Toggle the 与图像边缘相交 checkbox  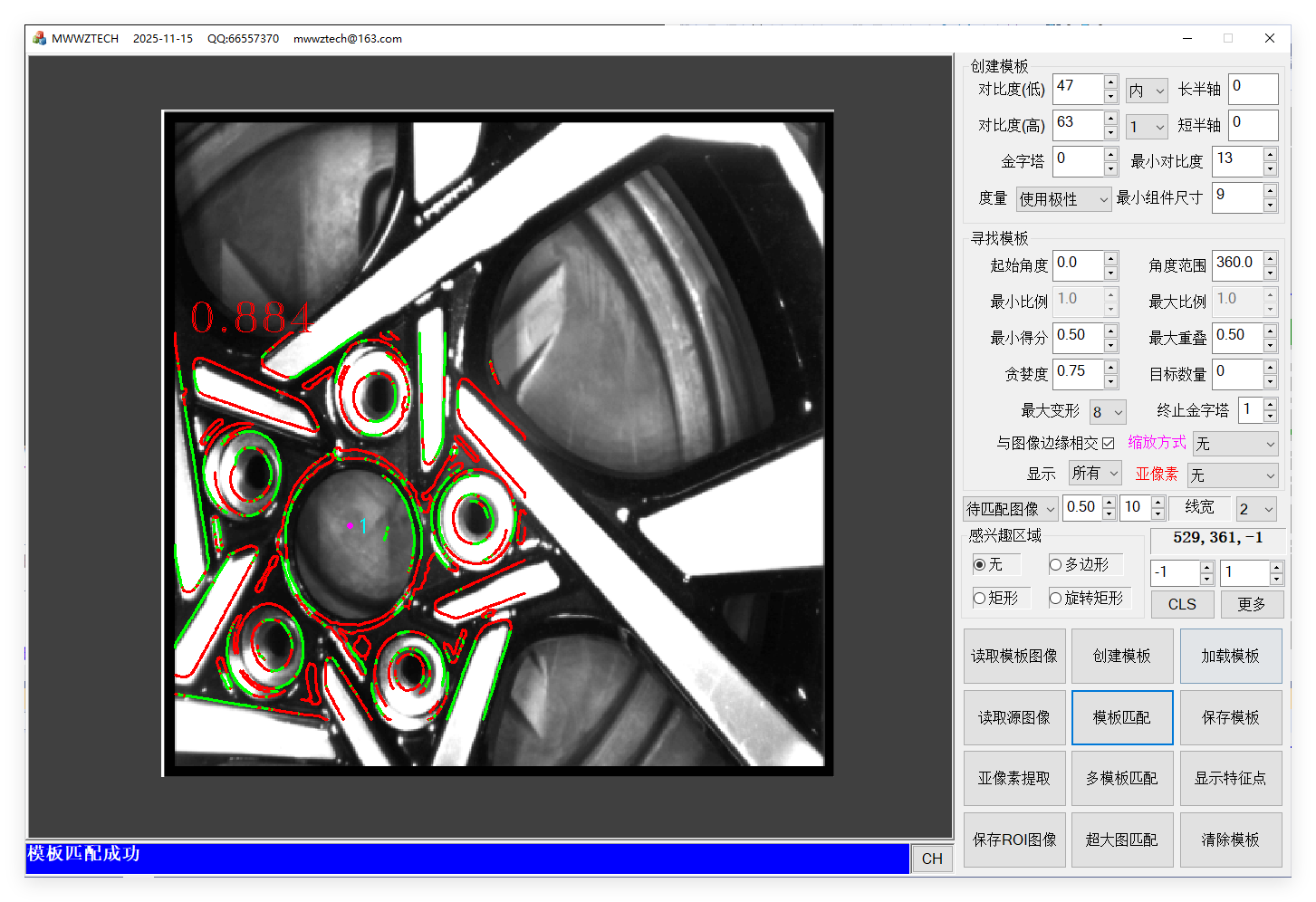pos(1108,443)
